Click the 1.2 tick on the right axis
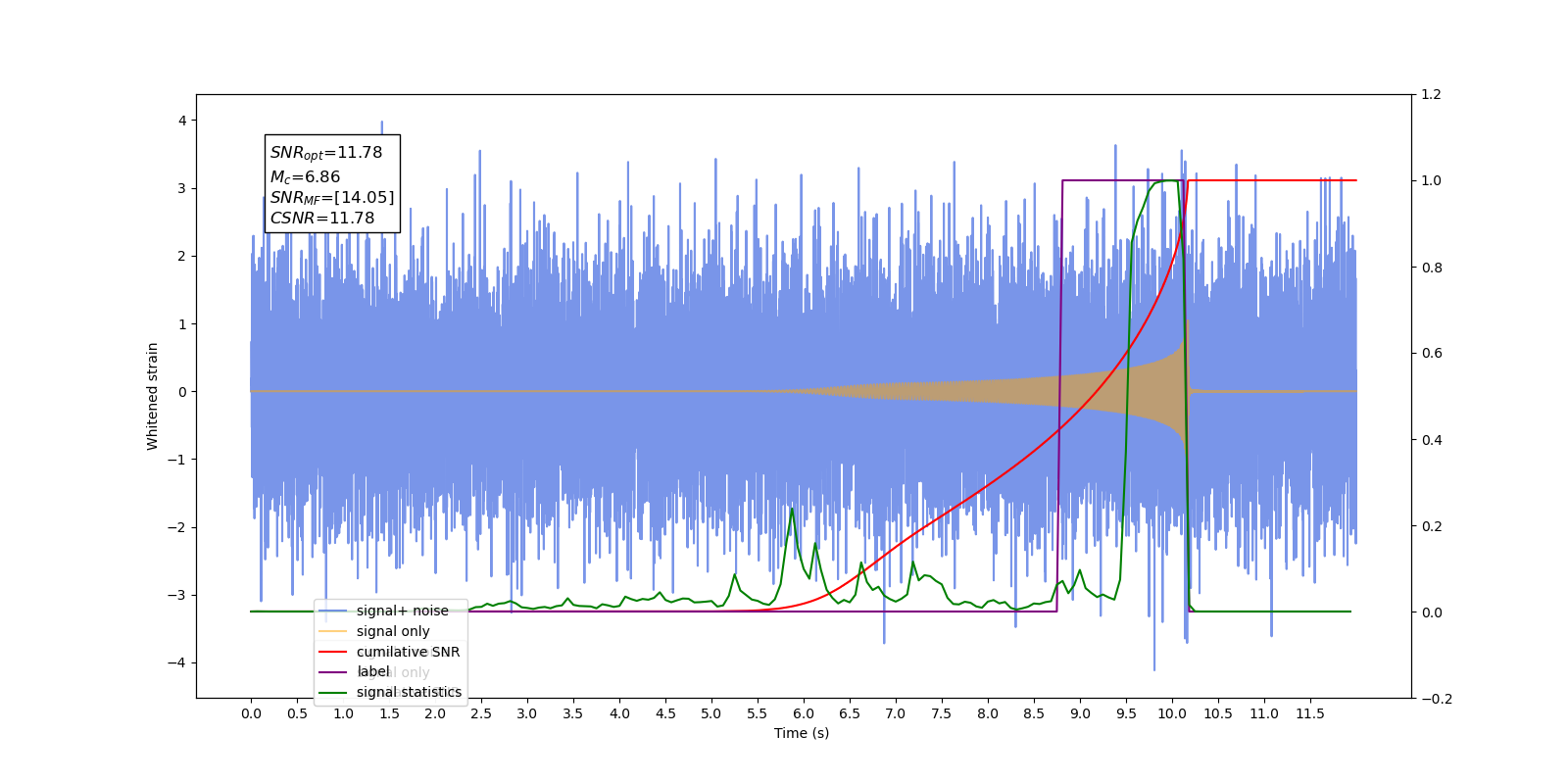 [x=1432, y=95]
